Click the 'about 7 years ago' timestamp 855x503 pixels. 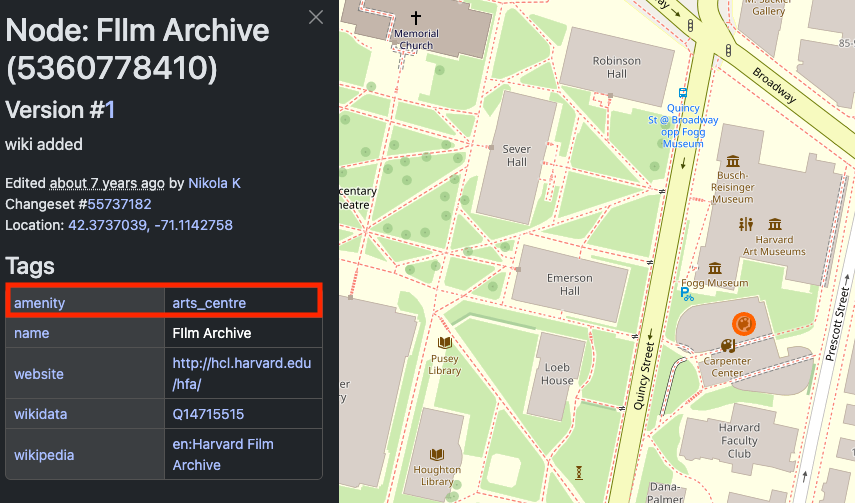[x=107, y=183]
